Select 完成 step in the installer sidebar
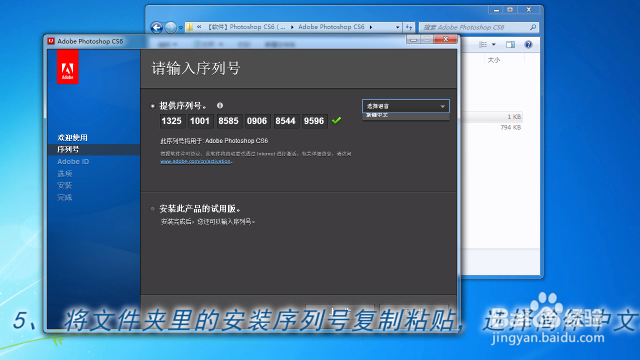Viewport: 640px width, 360px height. coord(64,198)
